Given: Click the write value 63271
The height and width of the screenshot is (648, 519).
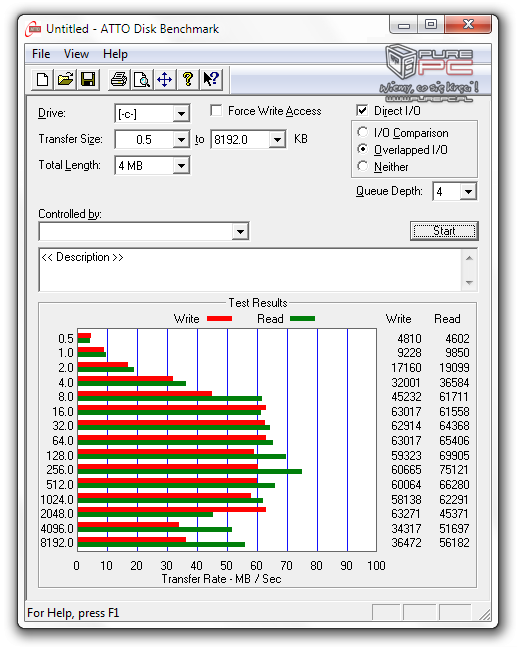Looking at the screenshot, I should (x=406, y=514).
